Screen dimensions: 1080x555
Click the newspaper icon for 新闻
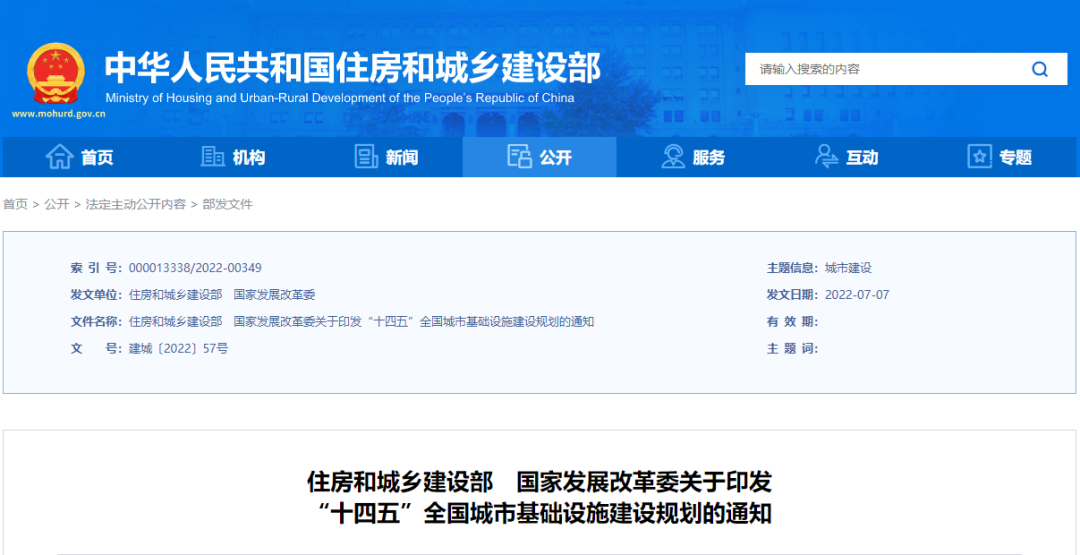coord(366,157)
